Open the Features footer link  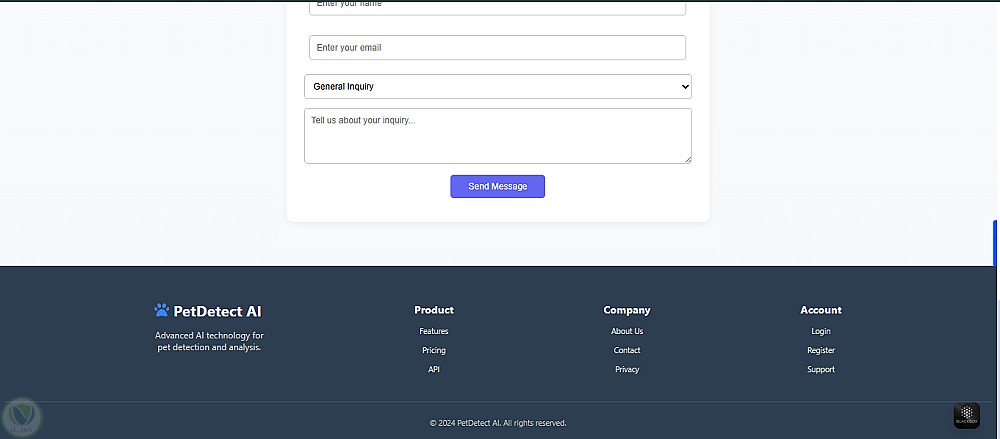(x=434, y=331)
